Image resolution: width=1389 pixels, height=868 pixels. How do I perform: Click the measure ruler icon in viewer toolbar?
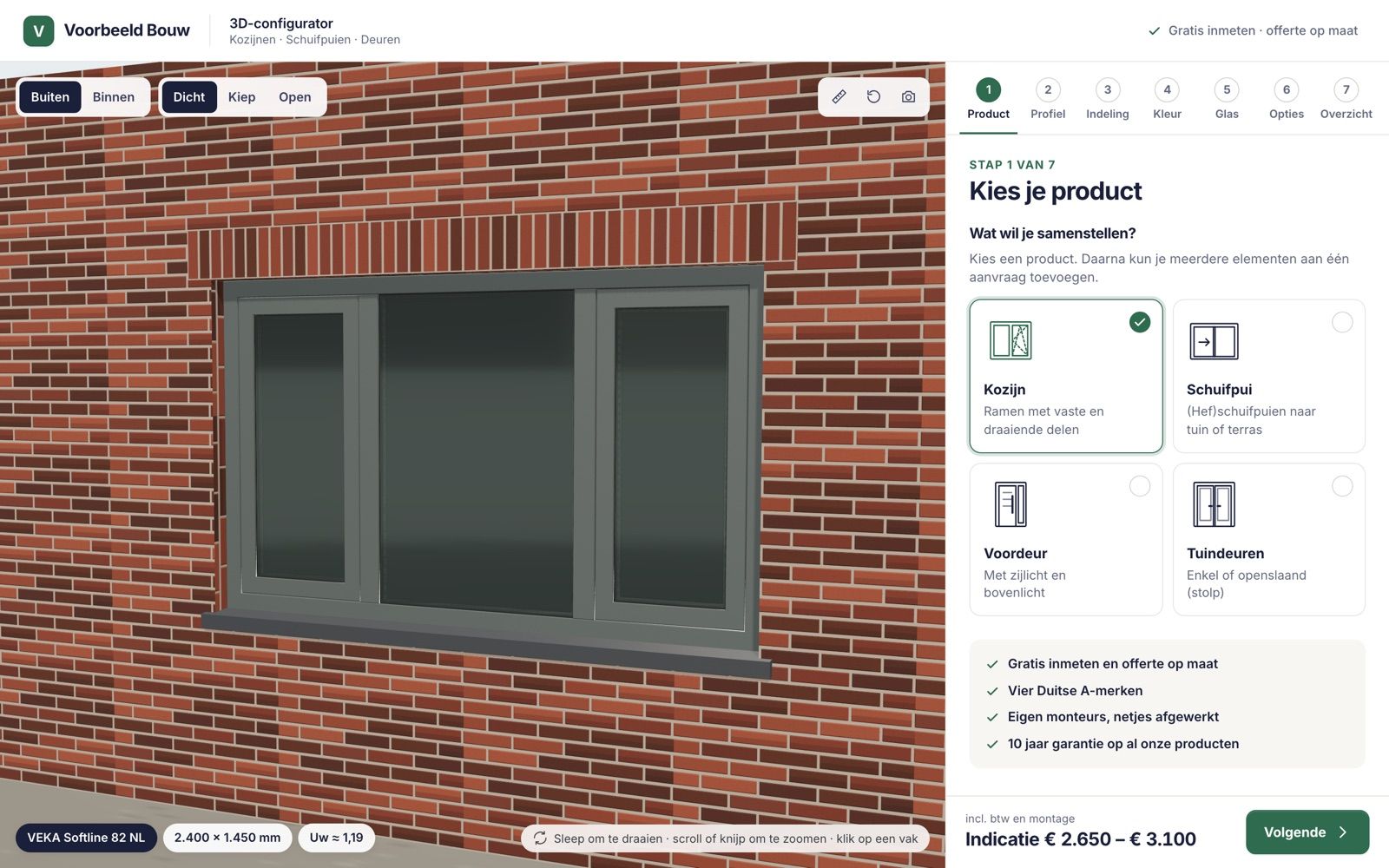pyautogui.click(x=839, y=97)
